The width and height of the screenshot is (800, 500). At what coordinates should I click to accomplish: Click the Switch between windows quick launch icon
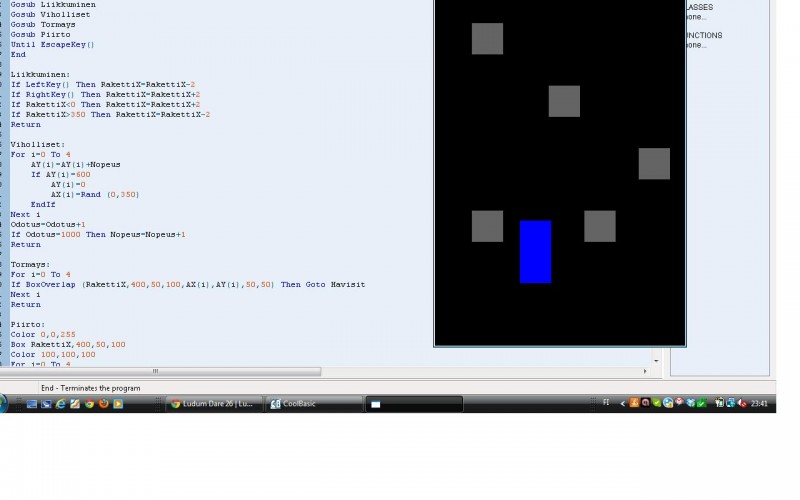click(46, 404)
